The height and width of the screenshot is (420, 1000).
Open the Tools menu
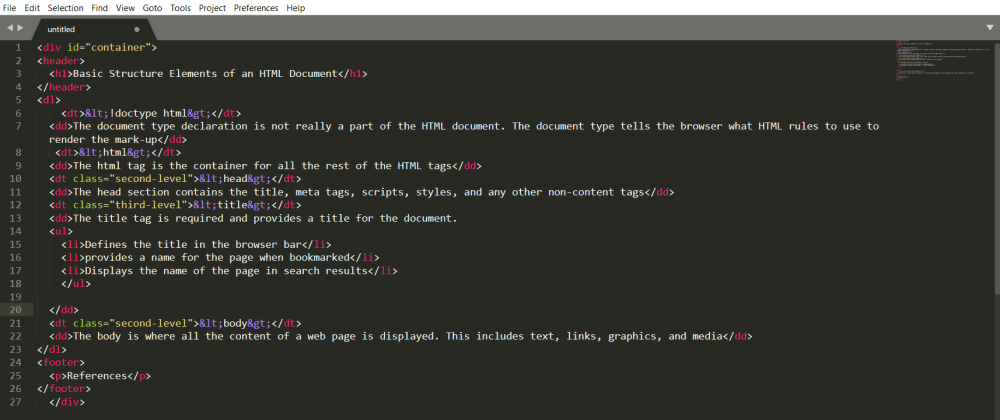pyautogui.click(x=180, y=8)
